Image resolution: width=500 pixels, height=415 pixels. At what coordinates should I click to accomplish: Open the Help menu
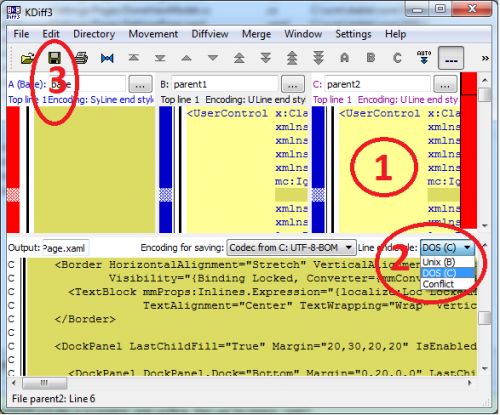coord(395,34)
